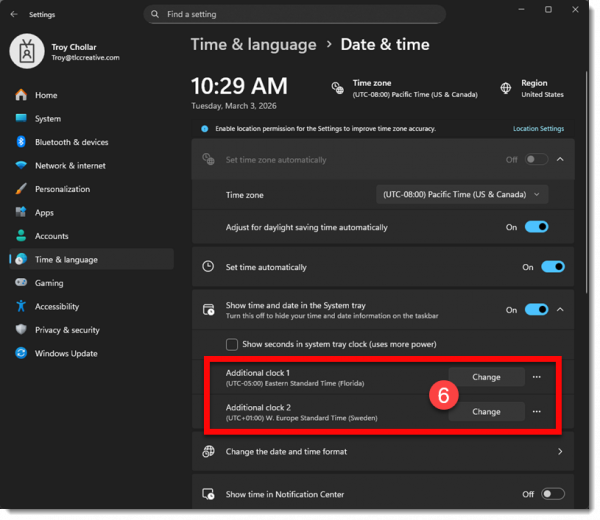Open Network & internet settings
Screen dimensions: 600x520
click(x=70, y=166)
